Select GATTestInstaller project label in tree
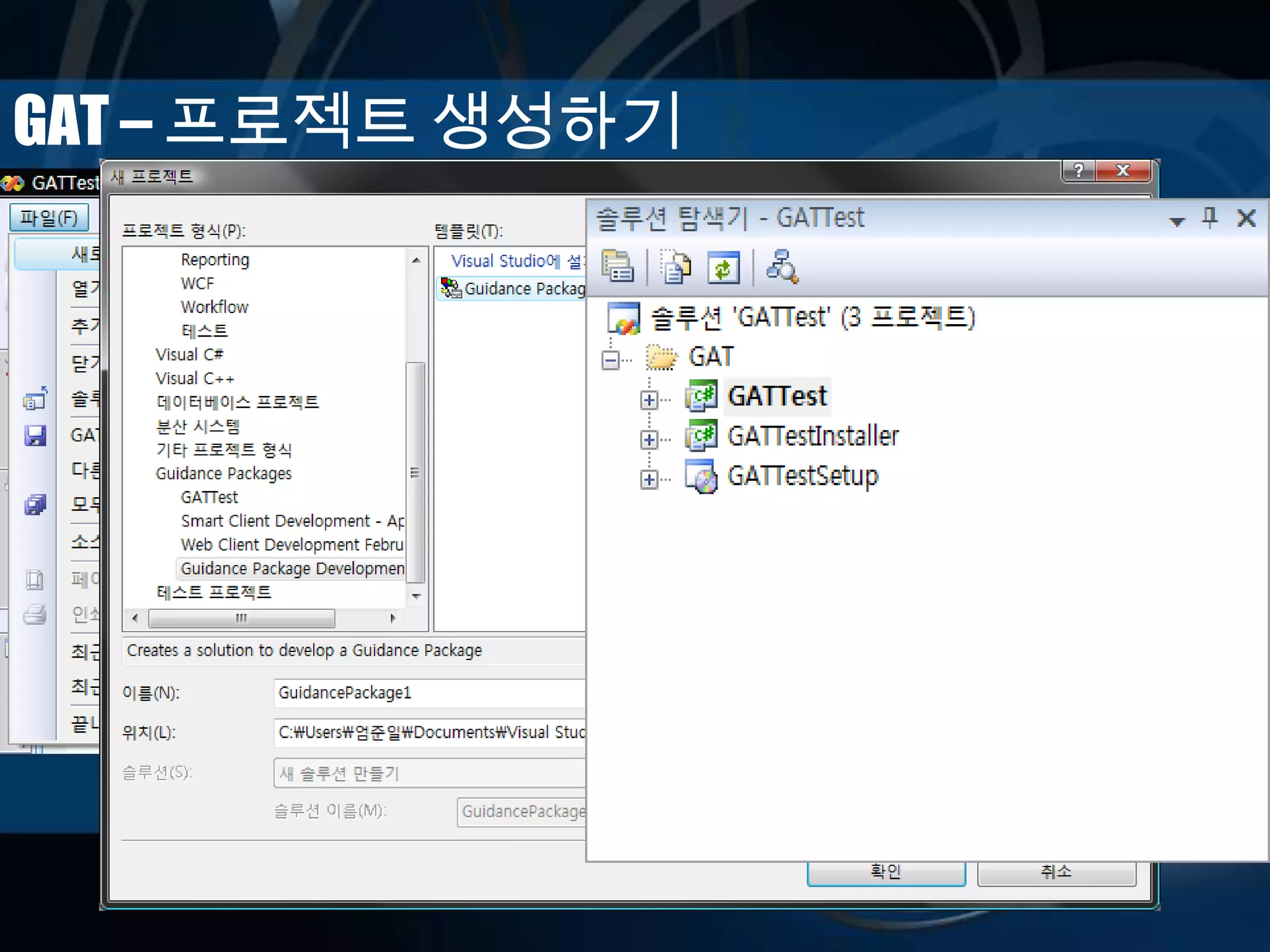The width and height of the screenshot is (1270, 952). (x=813, y=436)
